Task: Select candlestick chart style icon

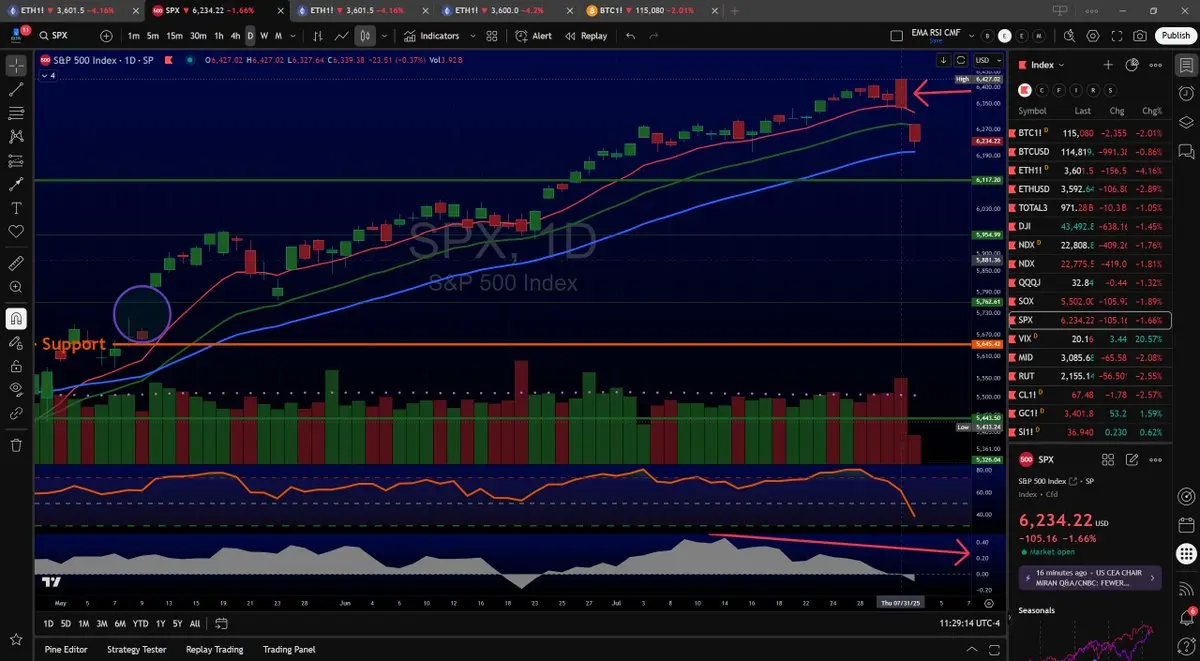Action: tap(365, 35)
